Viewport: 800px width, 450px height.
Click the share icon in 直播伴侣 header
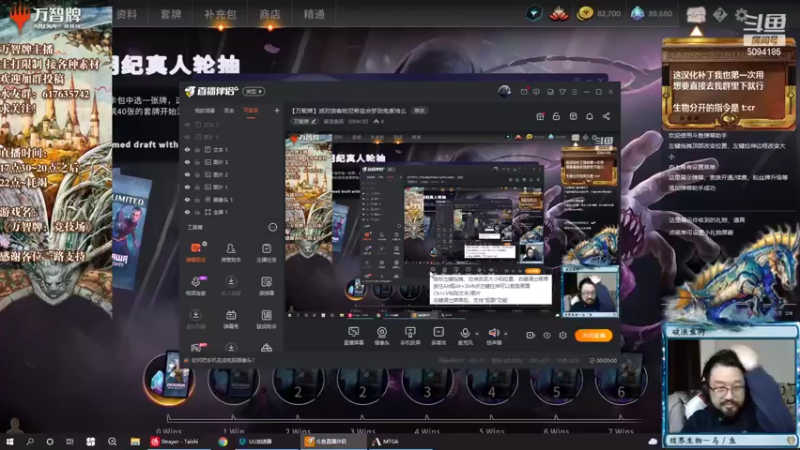click(606, 116)
